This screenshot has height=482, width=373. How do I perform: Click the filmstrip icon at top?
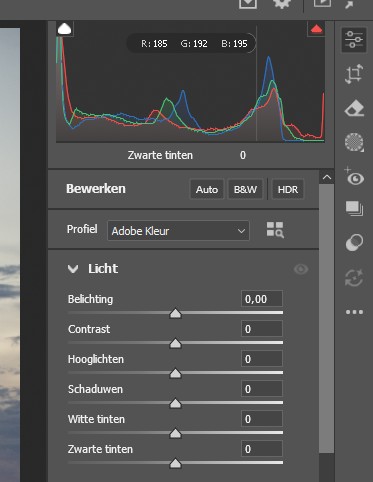(x=322, y=3)
